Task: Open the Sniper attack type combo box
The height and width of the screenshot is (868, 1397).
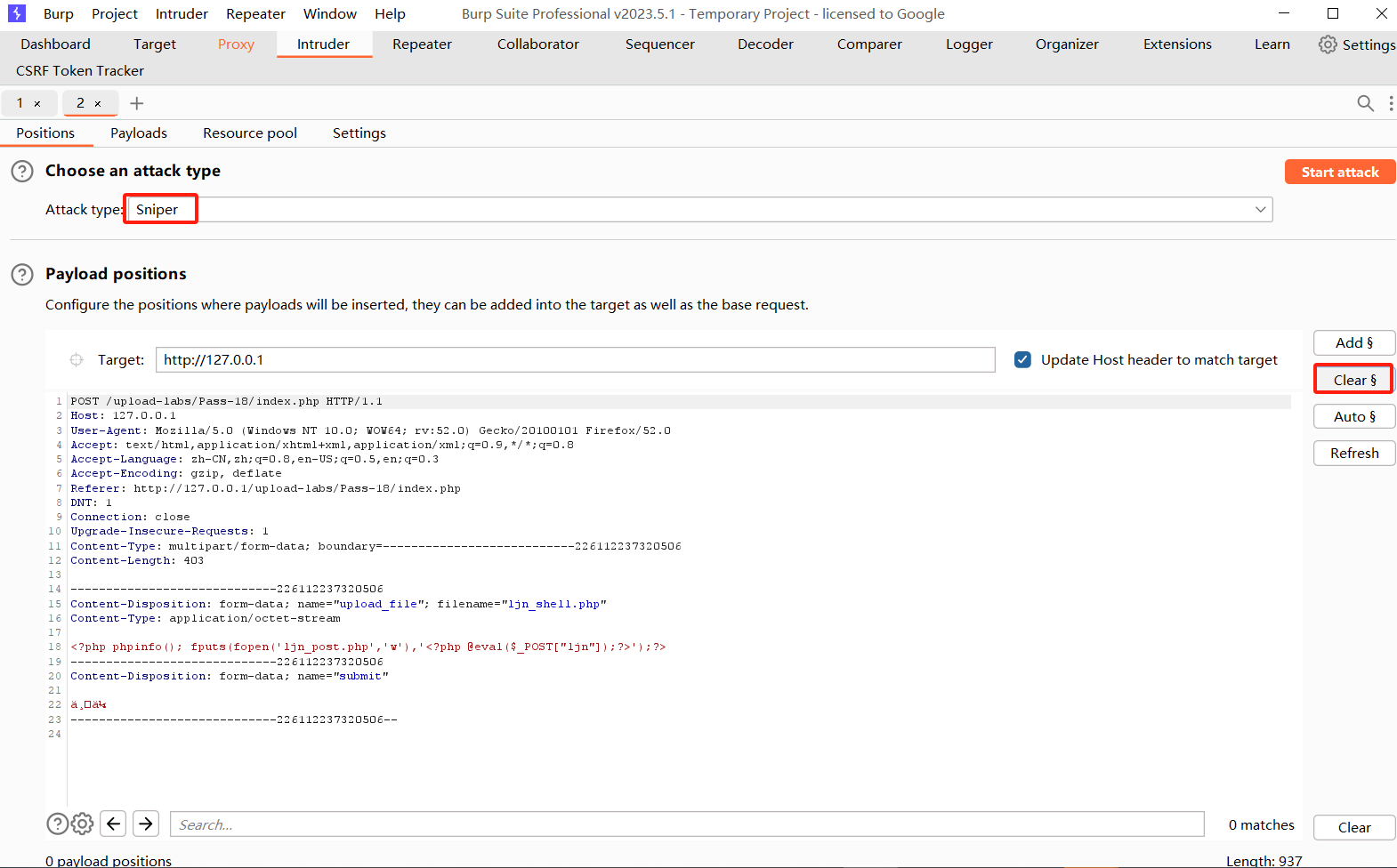Action: tap(699, 210)
